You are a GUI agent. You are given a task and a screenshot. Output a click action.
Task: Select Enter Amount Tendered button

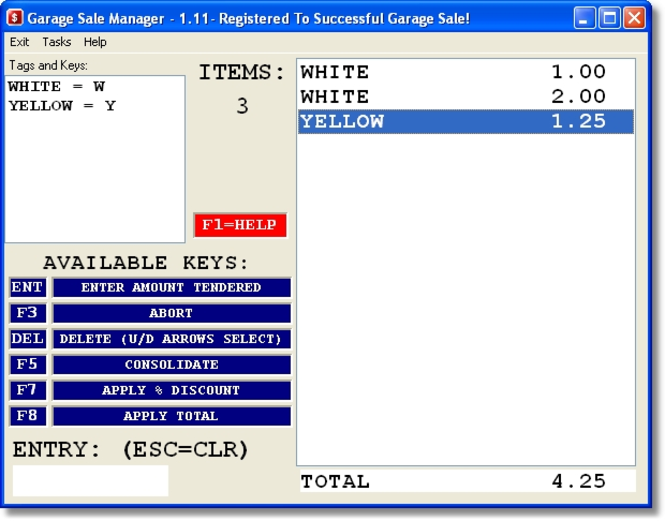click(x=171, y=287)
